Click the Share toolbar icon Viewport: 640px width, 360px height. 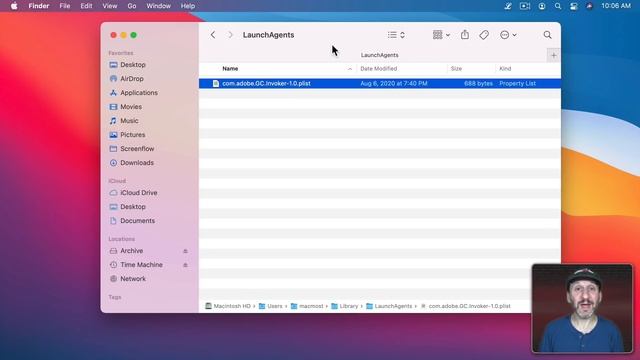(464, 35)
